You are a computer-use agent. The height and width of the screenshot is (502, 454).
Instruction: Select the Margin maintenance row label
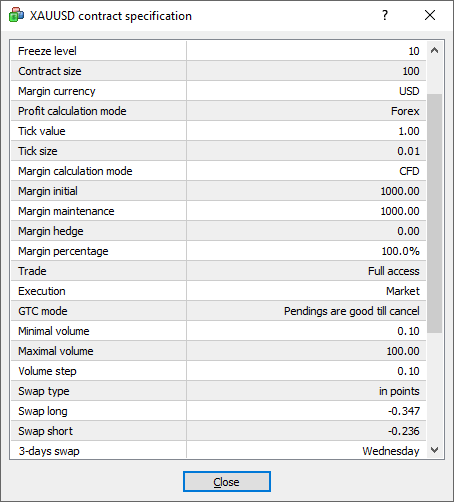pyautogui.click(x=66, y=211)
